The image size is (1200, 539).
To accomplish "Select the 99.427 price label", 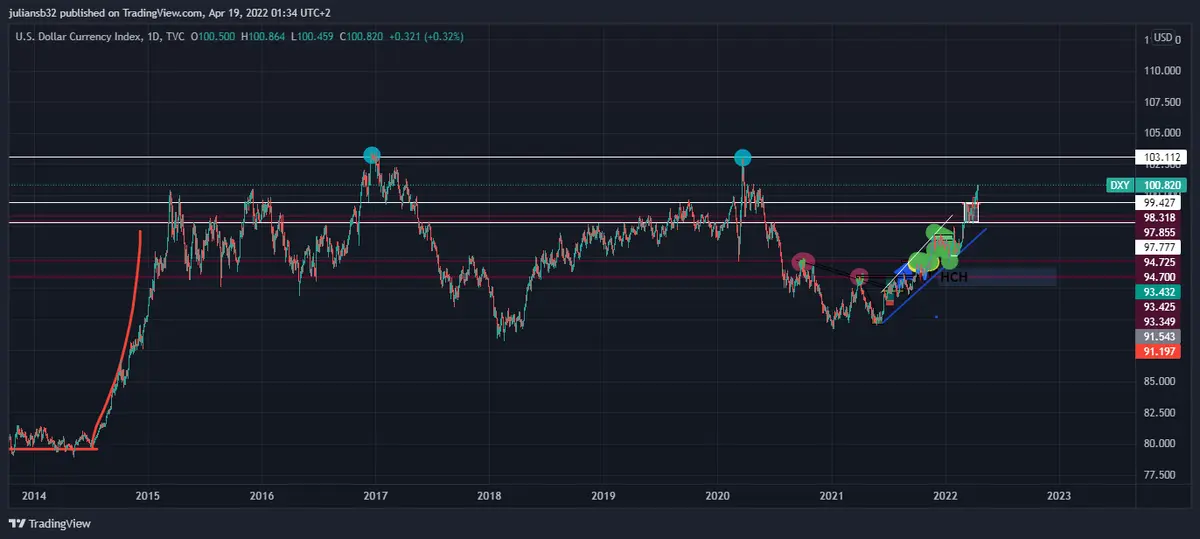I will tap(1158, 201).
